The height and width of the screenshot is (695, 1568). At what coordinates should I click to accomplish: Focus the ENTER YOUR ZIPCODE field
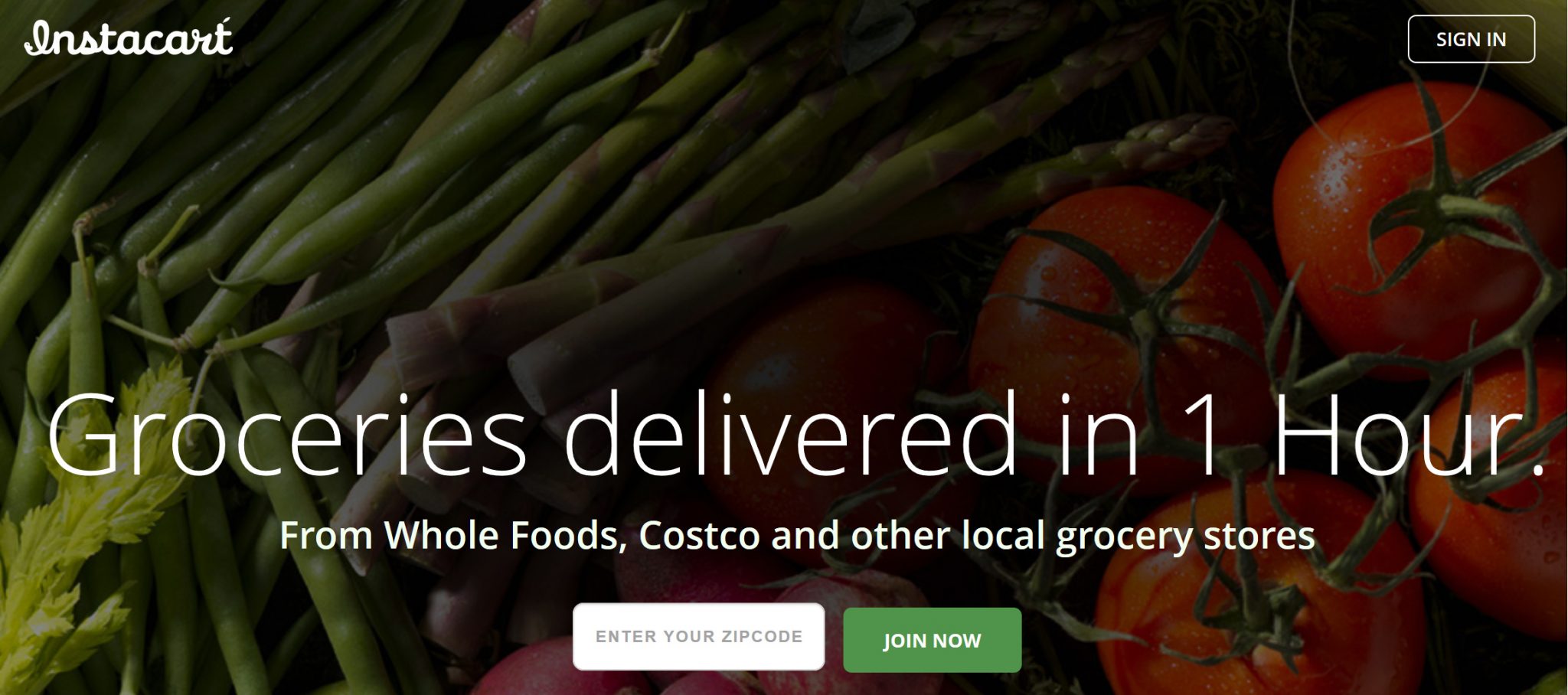699,637
